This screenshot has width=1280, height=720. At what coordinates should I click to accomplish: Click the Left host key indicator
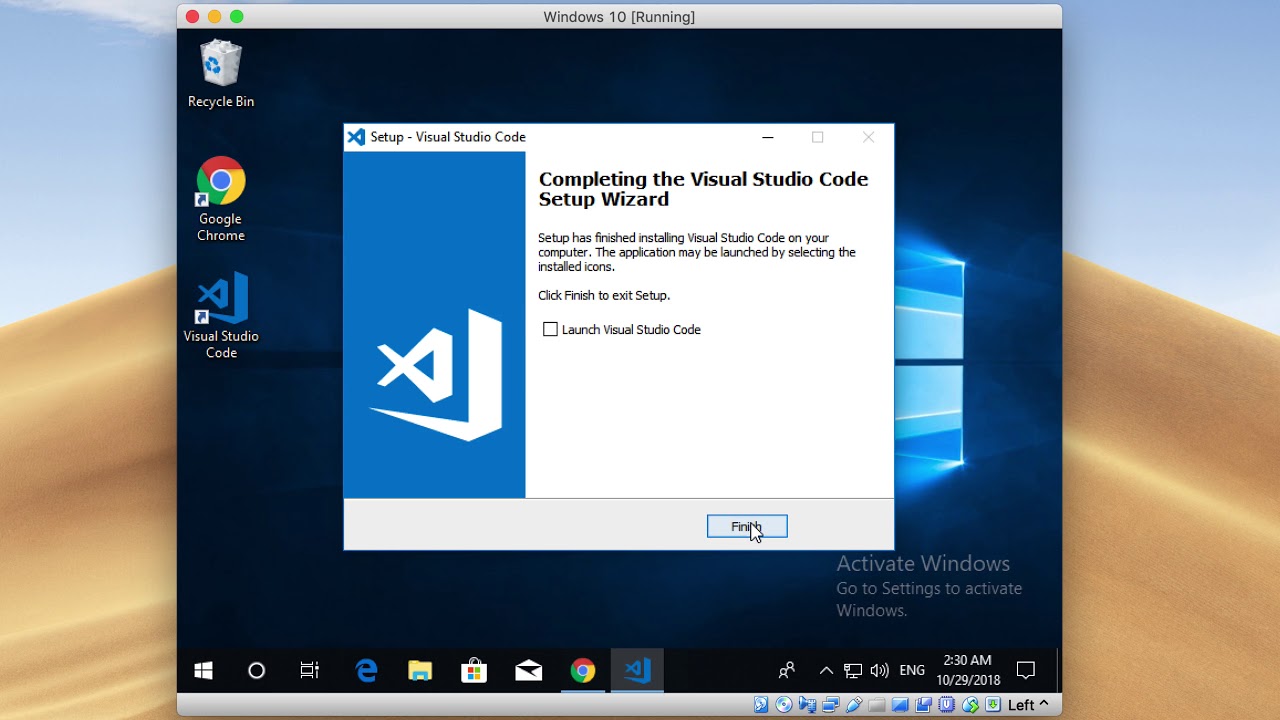pos(1028,705)
